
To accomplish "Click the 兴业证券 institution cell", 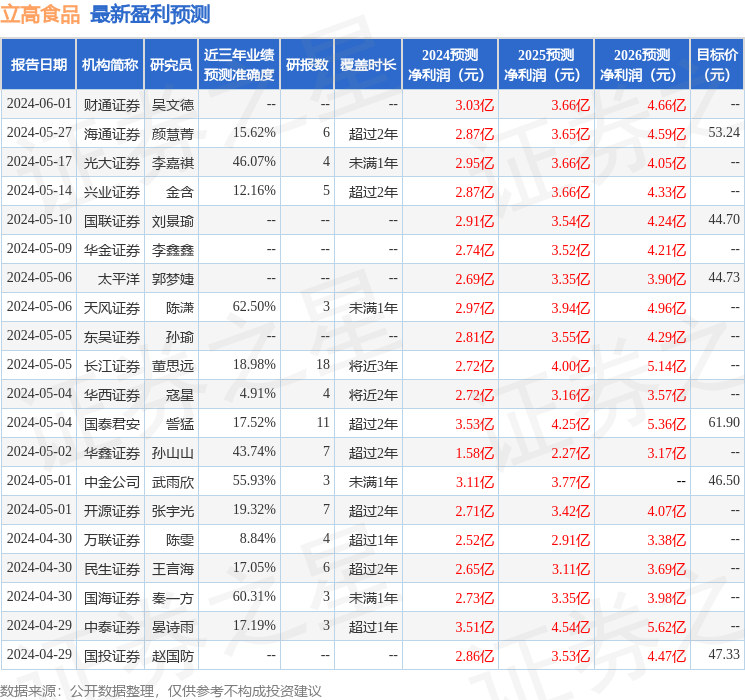I will [112, 192].
